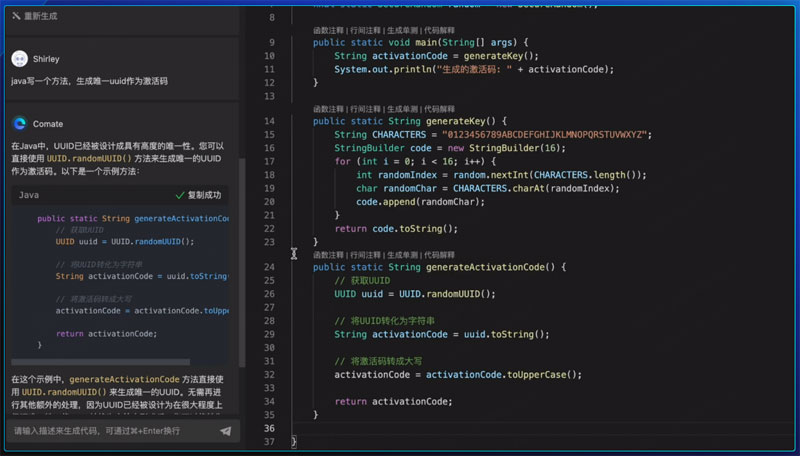Click 函数注释 above the generateKey method

tap(328, 108)
